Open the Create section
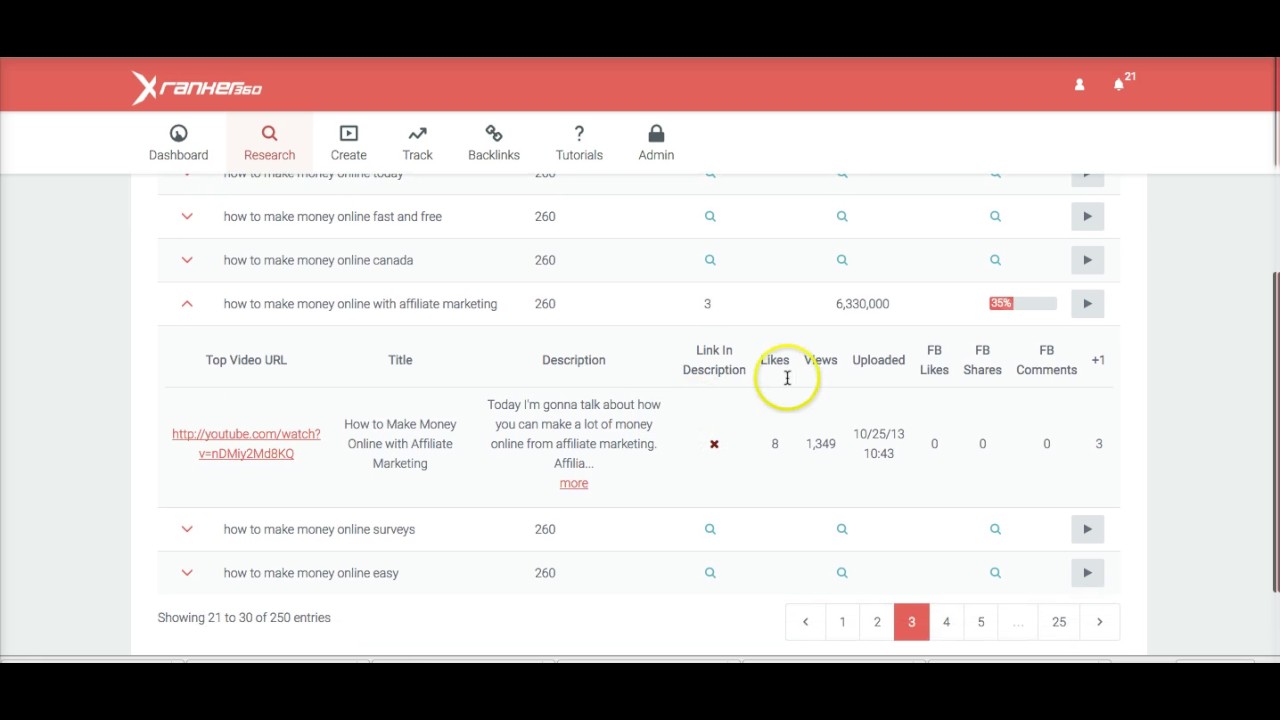 click(x=348, y=143)
